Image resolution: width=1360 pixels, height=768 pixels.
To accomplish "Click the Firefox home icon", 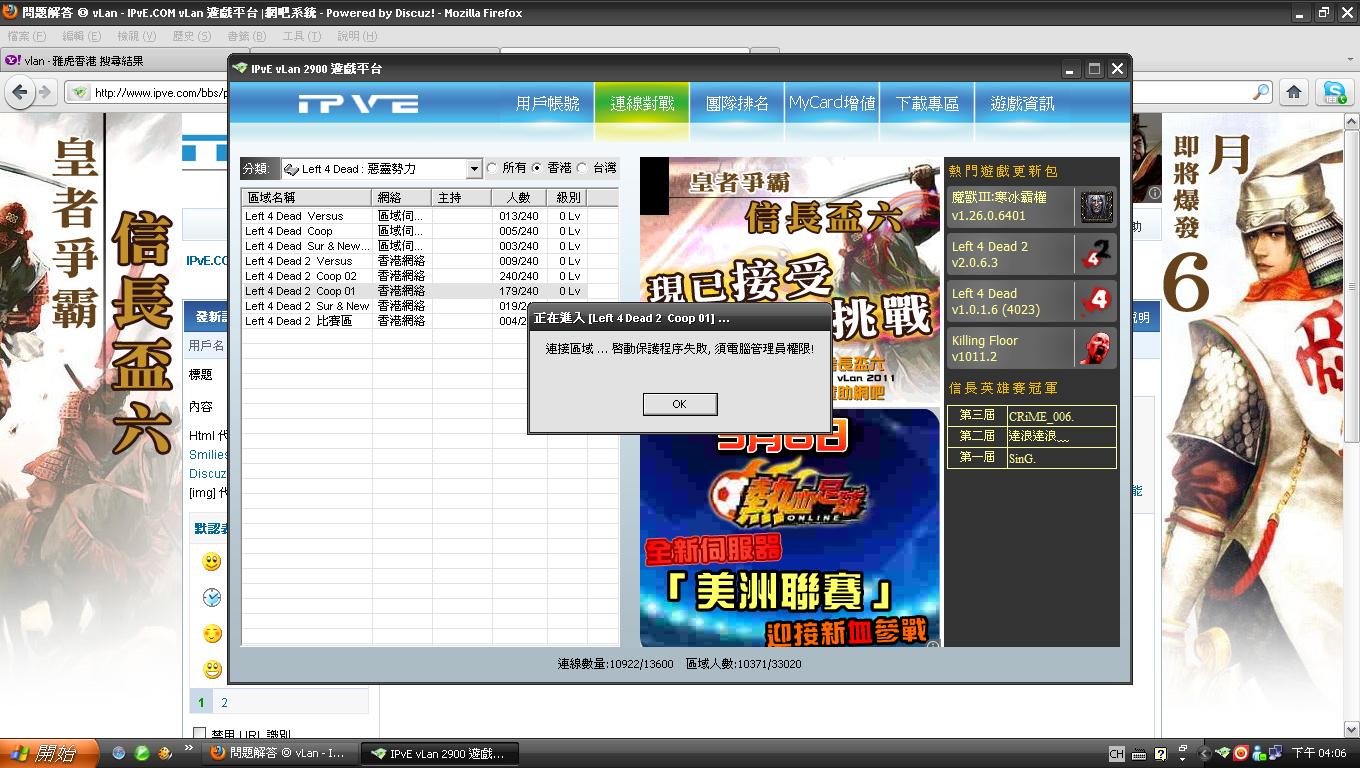I will (1293, 92).
